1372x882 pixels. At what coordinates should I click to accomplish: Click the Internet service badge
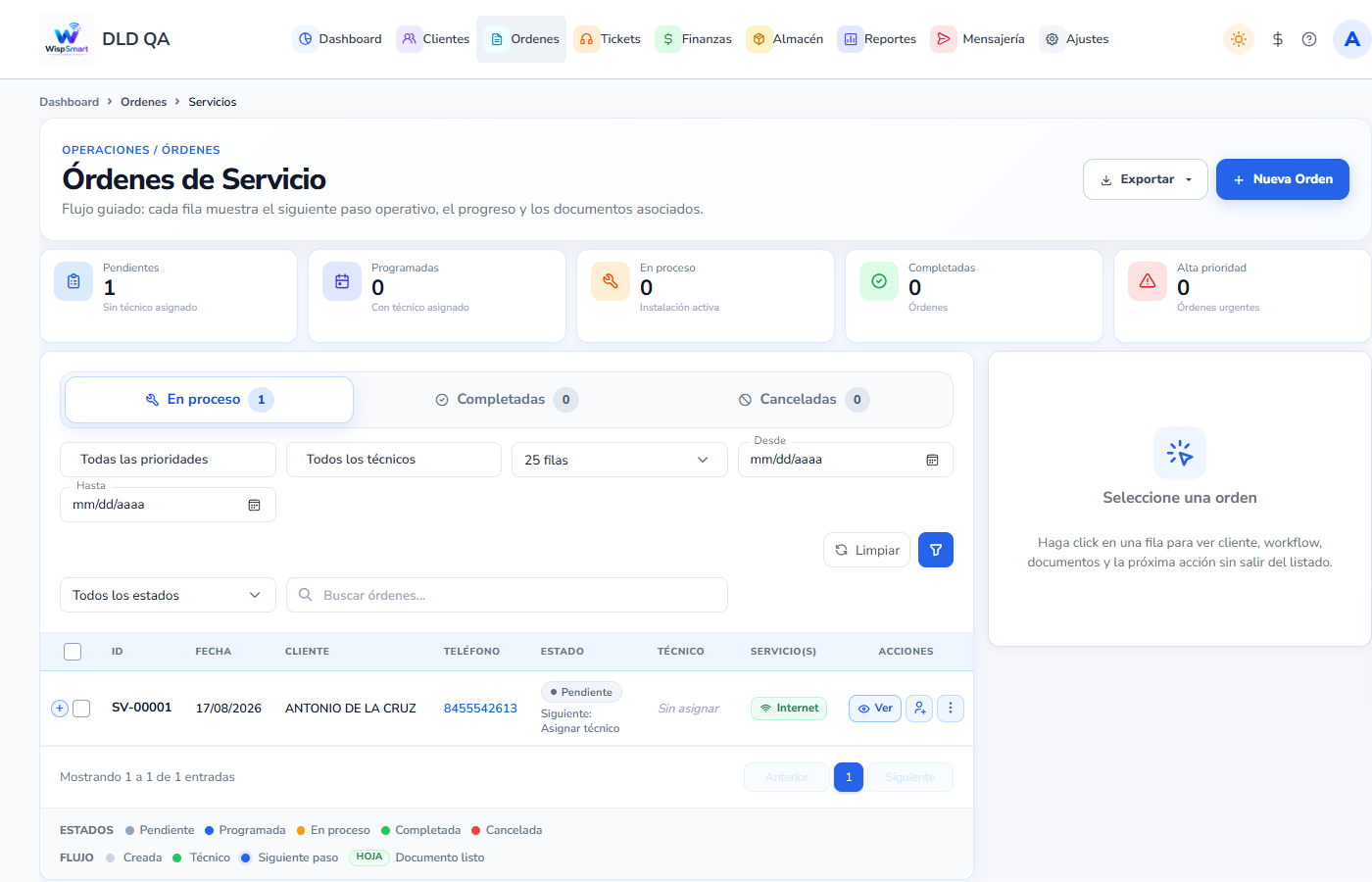[x=789, y=709]
